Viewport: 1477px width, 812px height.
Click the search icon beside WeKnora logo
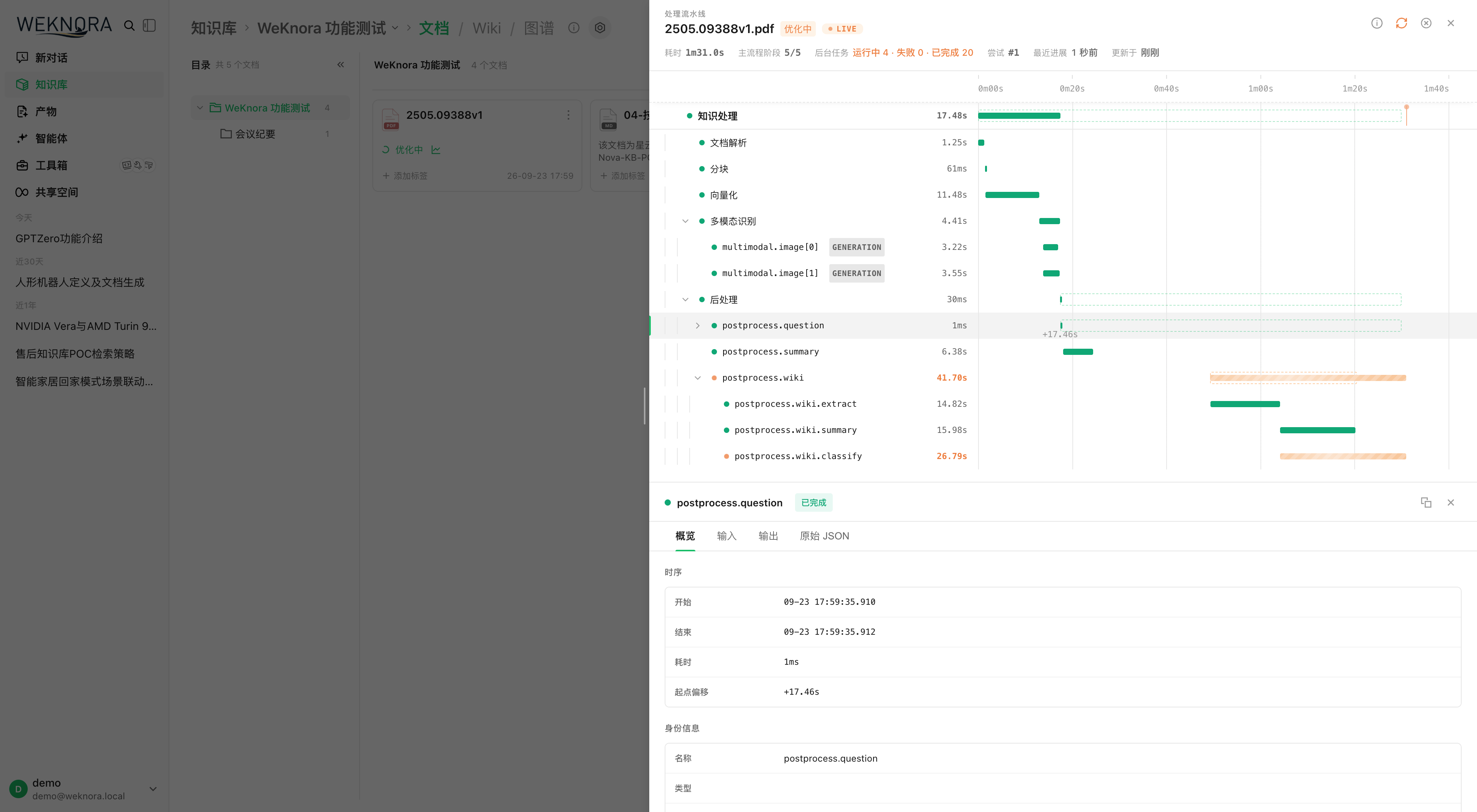tap(130, 25)
